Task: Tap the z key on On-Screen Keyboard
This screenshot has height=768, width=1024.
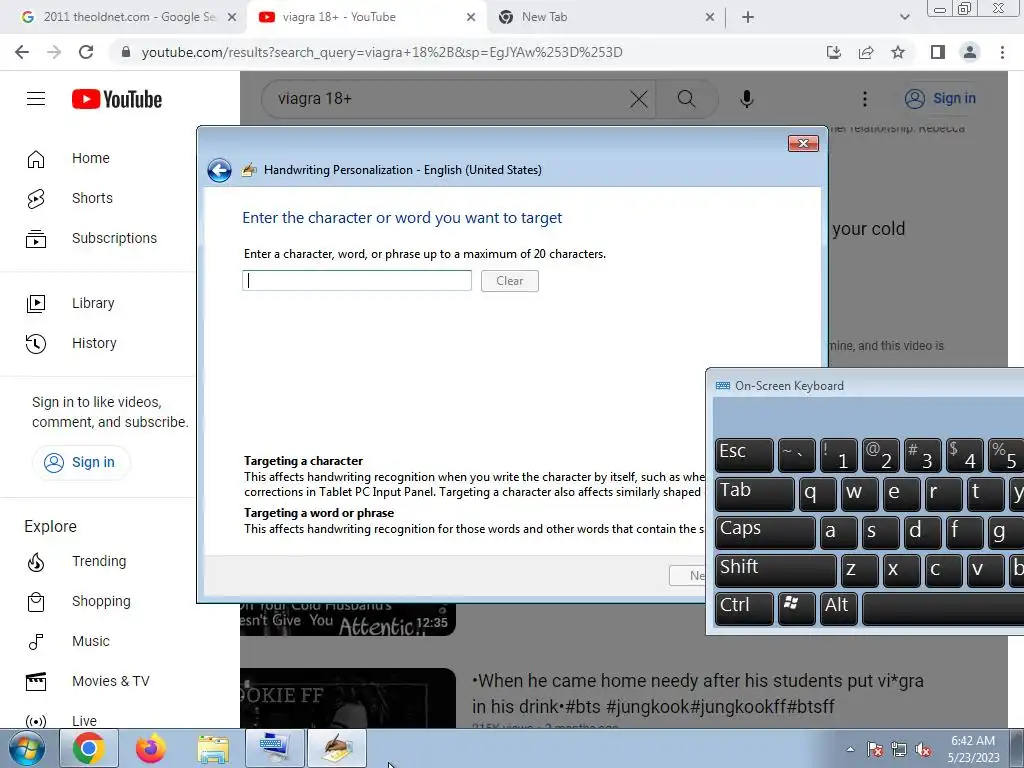Action: (859, 570)
